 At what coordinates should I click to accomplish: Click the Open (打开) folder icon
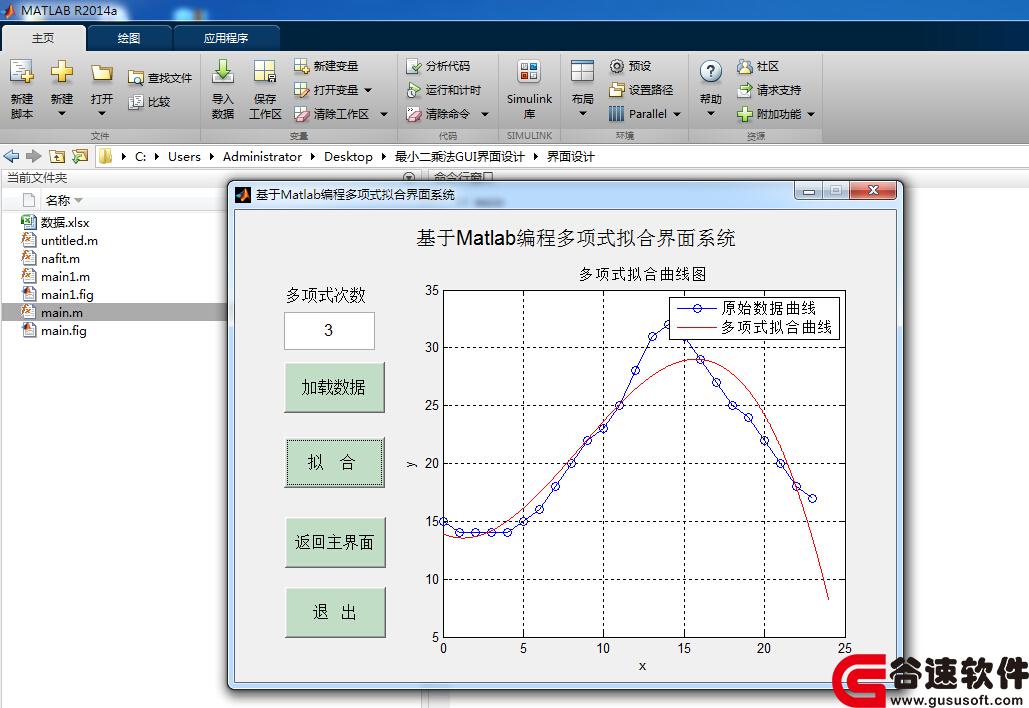click(102, 72)
